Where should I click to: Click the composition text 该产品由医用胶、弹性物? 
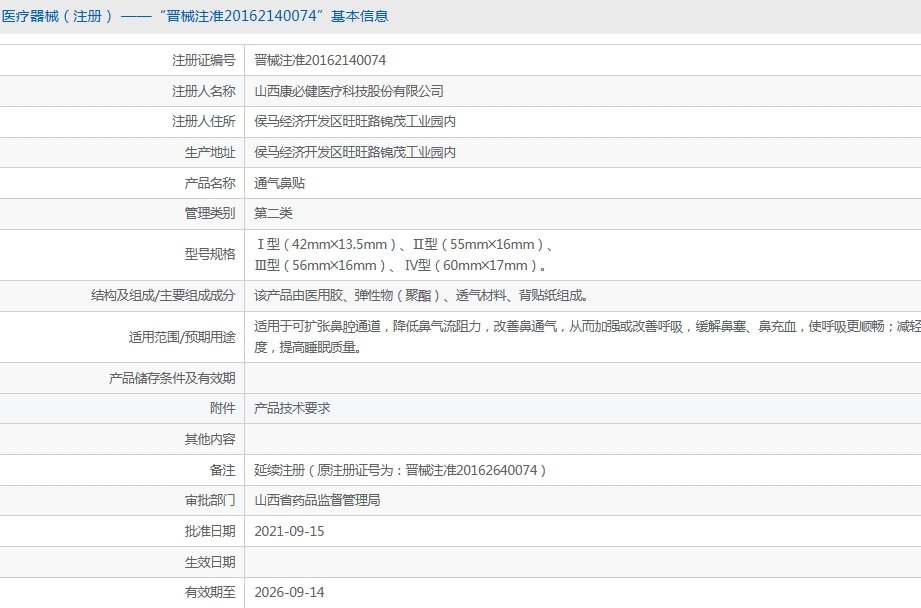tap(422, 295)
